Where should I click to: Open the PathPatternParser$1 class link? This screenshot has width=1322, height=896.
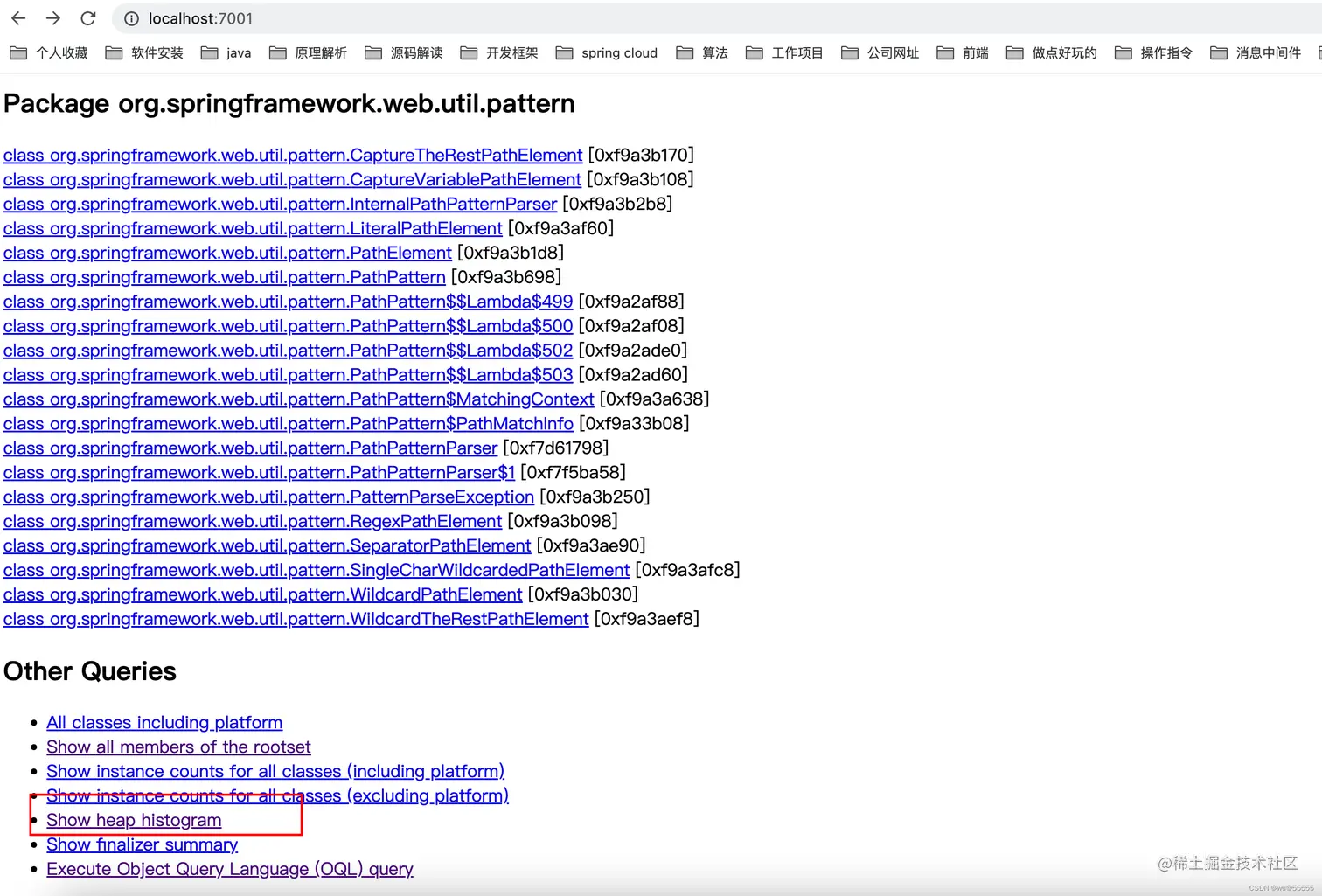(x=260, y=473)
